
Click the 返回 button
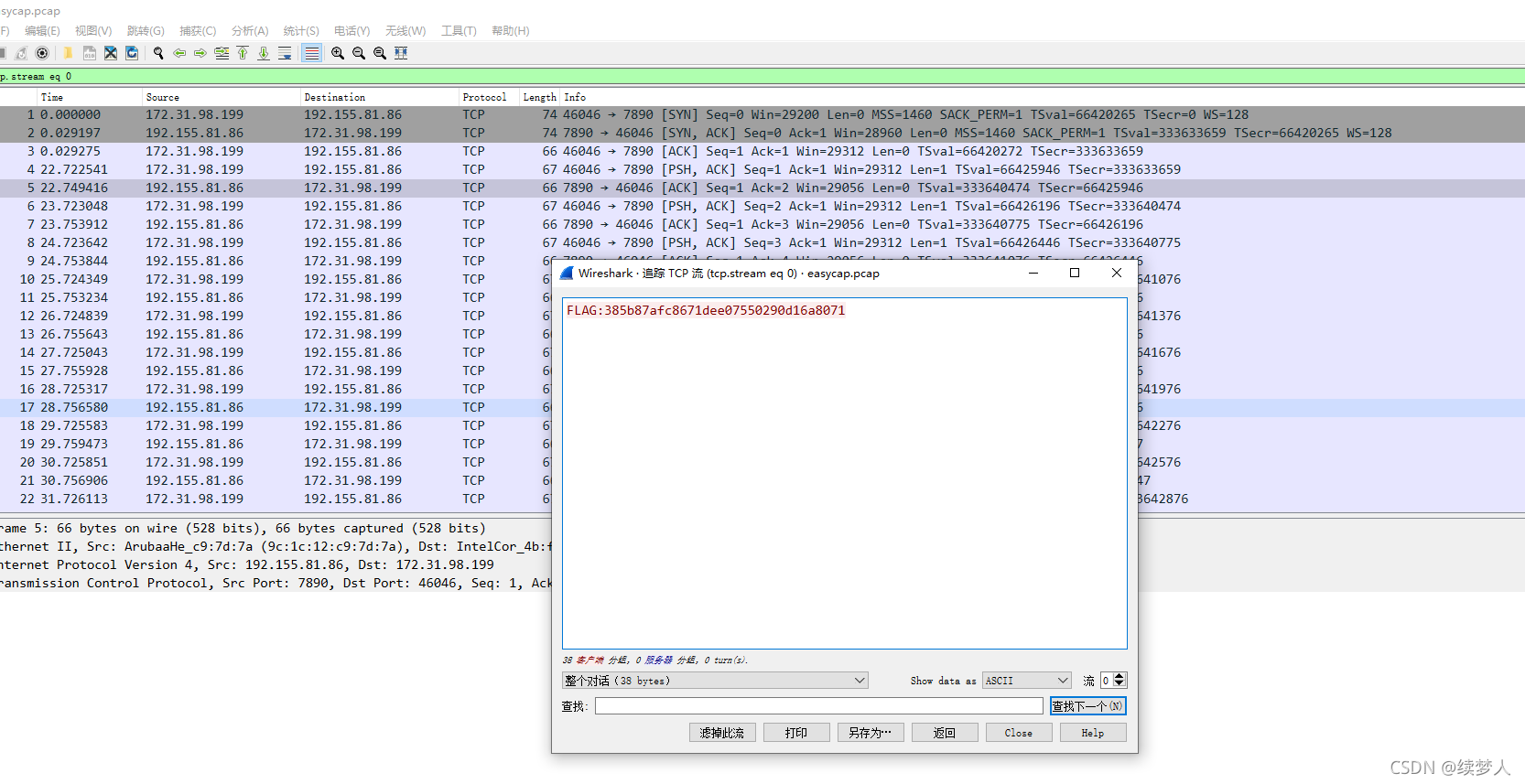pyautogui.click(x=945, y=733)
